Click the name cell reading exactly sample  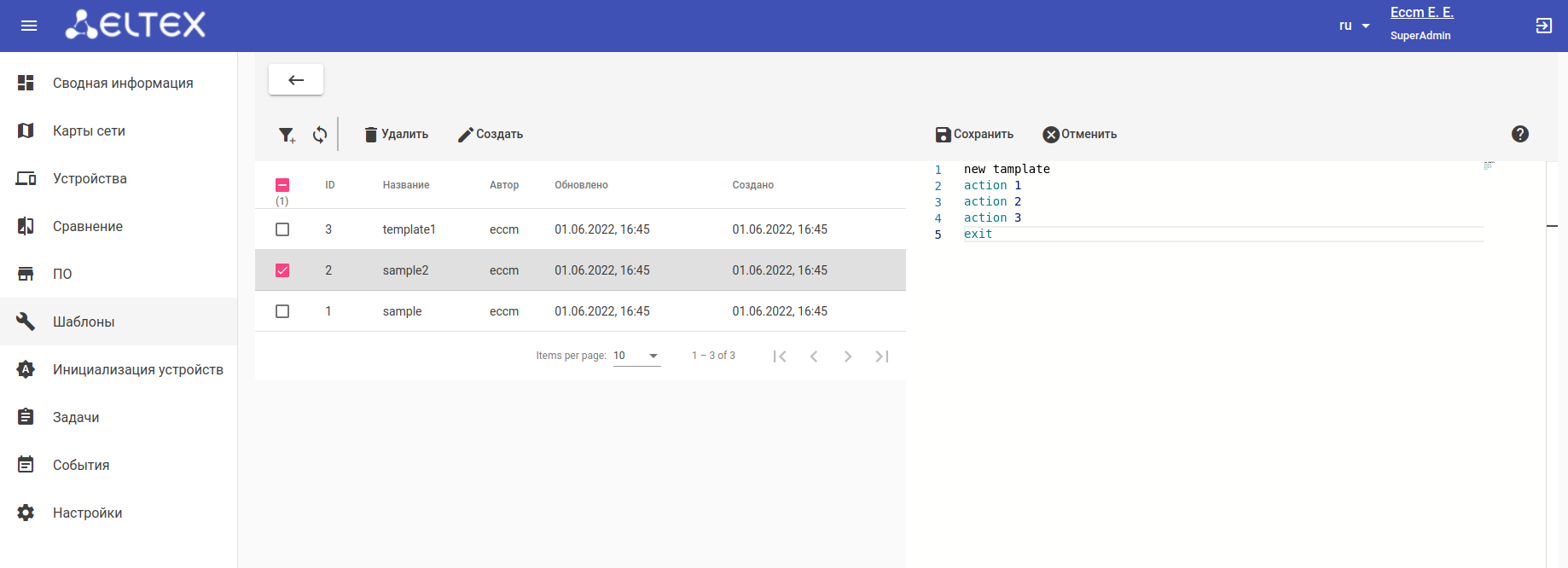pos(403,311)
